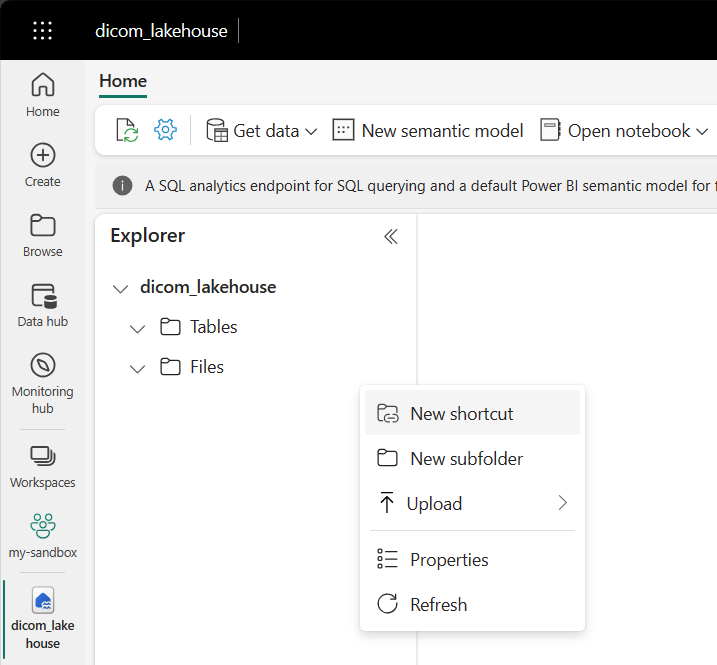Open the Upload submenu
717x665 pixels.
472,504
